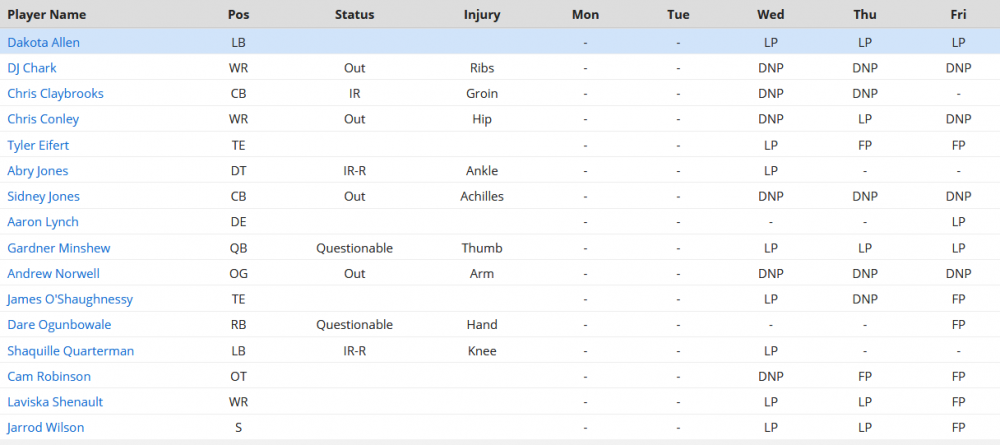1000x445 pixels.
Task: Open James O'Shaughnessy profile link
Action: click(x=70, y=299)
